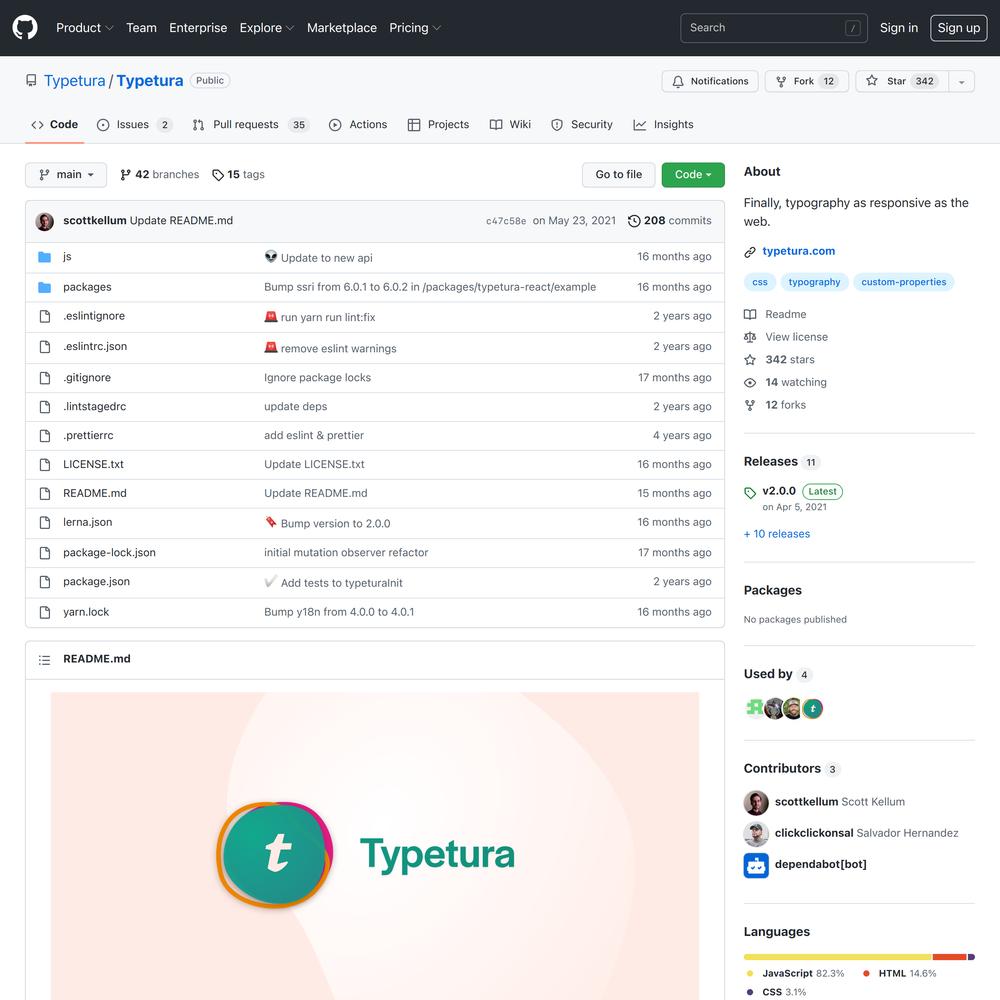
Task: Click the v2.0.0 release tag icon
Action: tap(750, 492)
